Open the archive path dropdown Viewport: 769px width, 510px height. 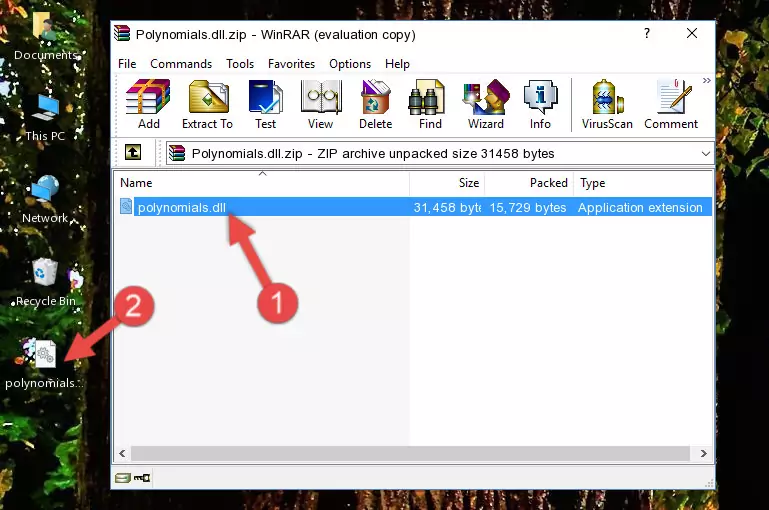705,153
